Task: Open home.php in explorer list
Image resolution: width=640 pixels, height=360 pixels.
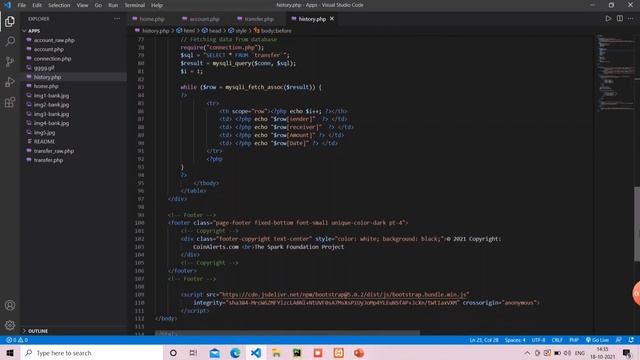Action: click(46, 87)
